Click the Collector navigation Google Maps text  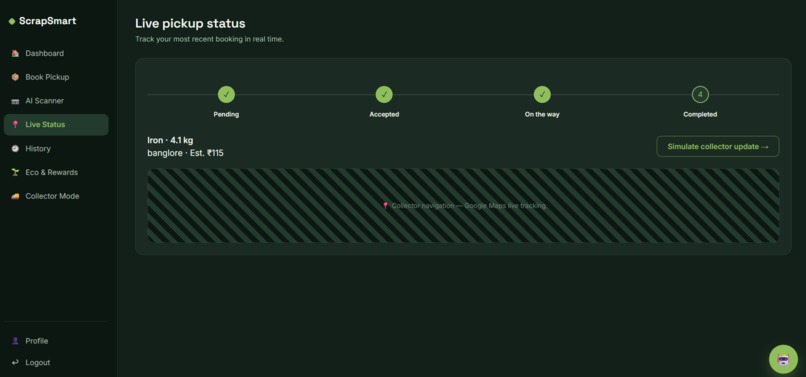click(x=468, y=206)
